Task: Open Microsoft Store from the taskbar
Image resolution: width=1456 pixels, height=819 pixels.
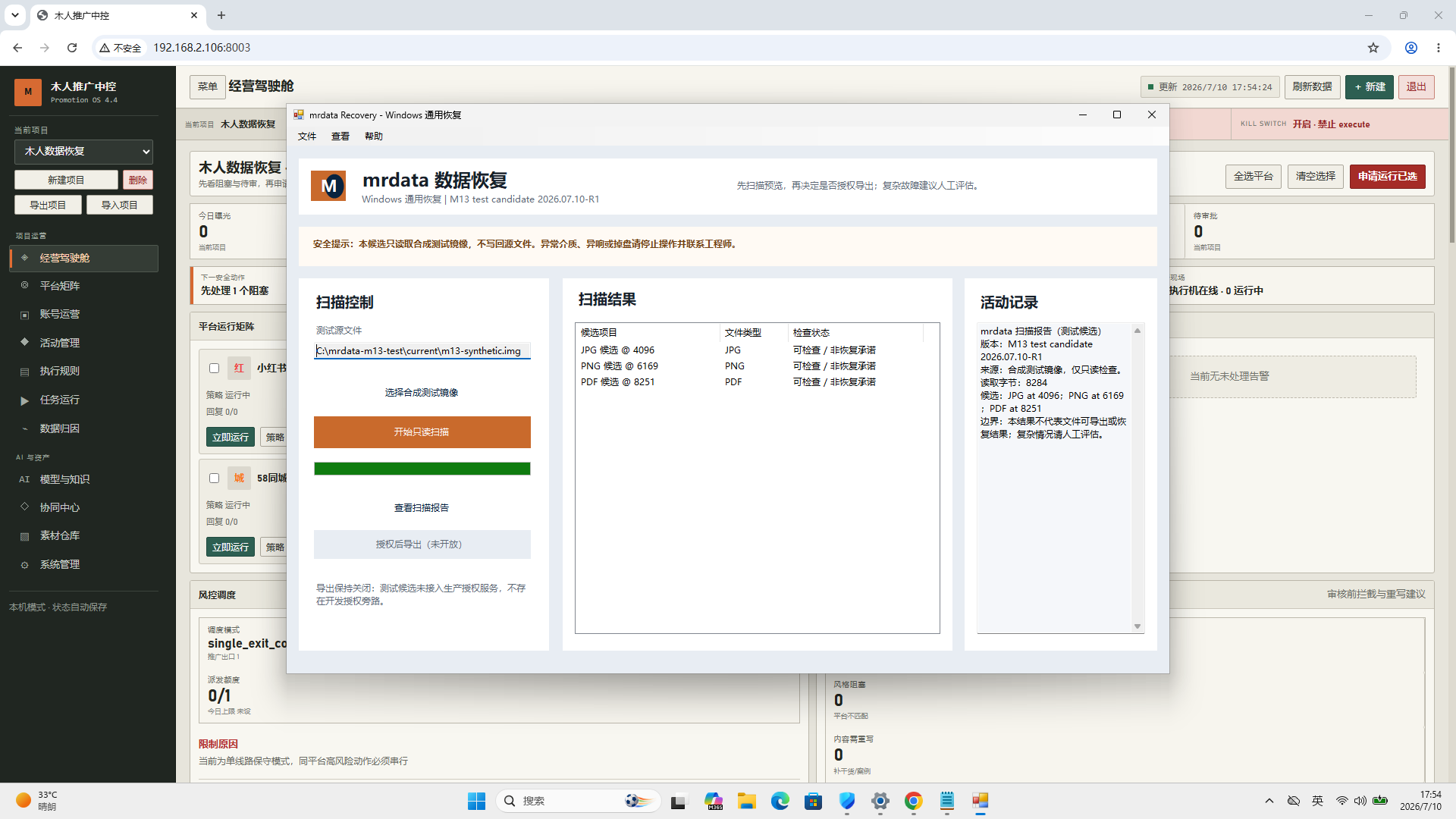Action: pos(814,801)
